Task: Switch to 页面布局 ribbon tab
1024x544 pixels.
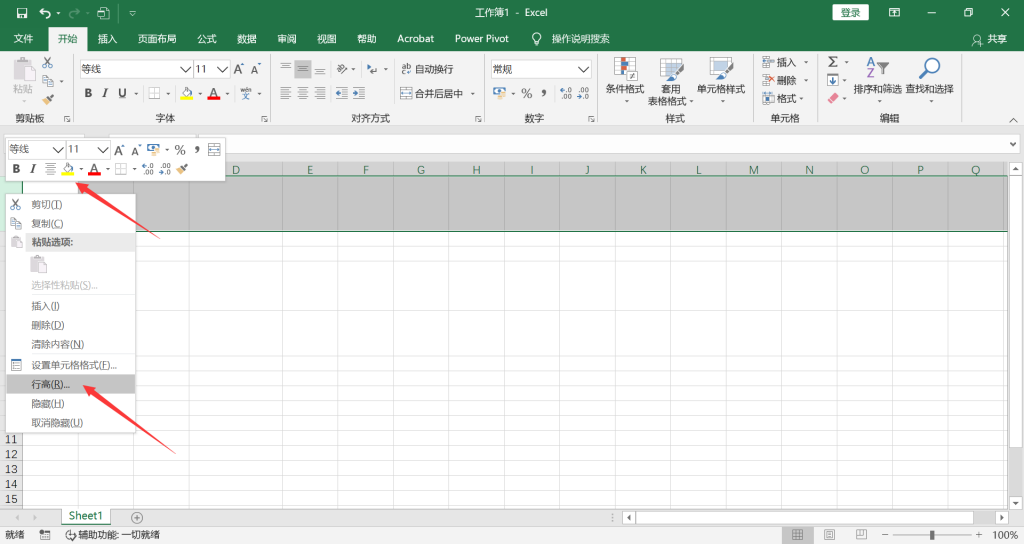Action: [157, 39]
